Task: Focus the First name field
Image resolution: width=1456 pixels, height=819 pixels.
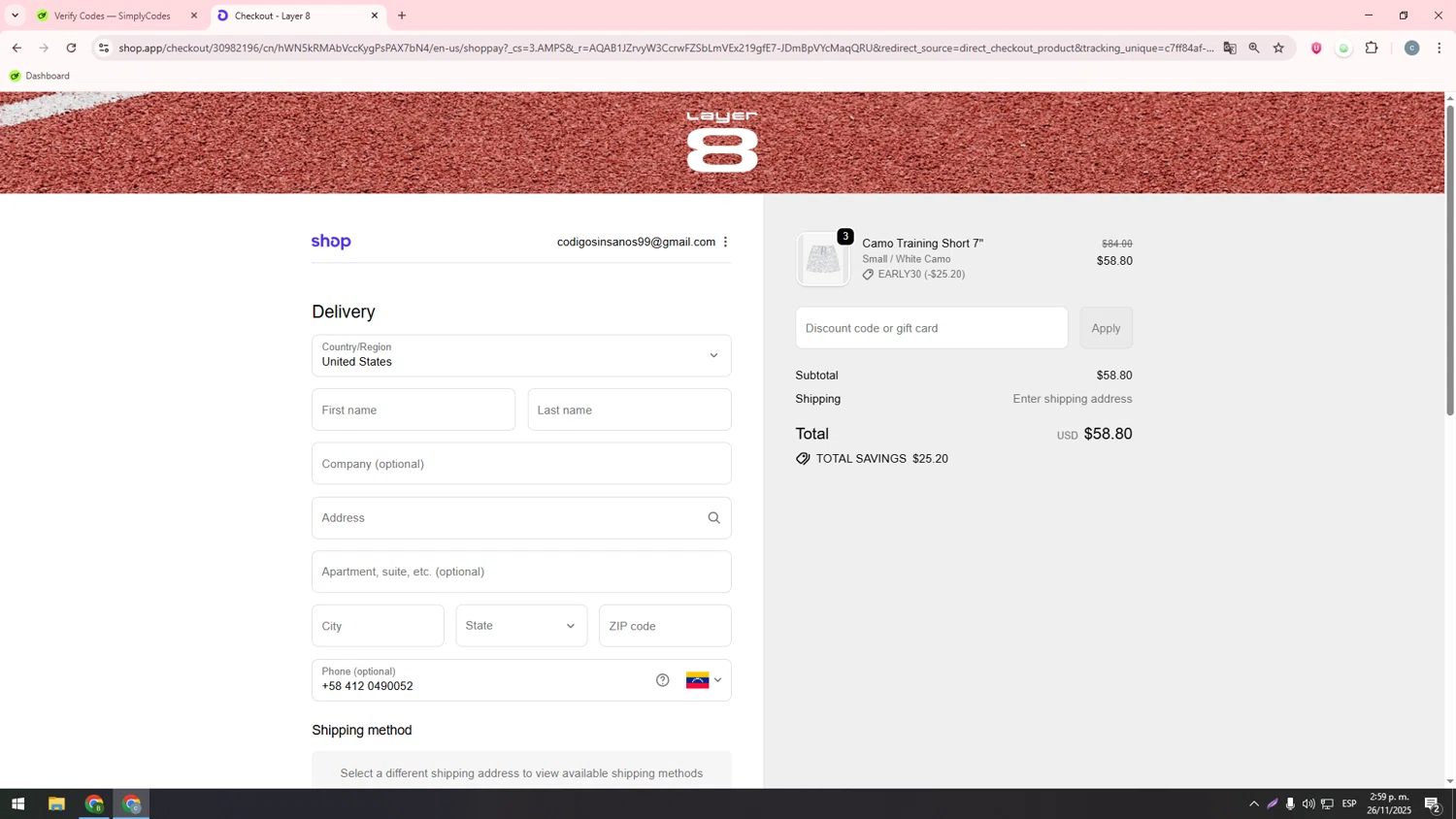Action: click(414, 409)
